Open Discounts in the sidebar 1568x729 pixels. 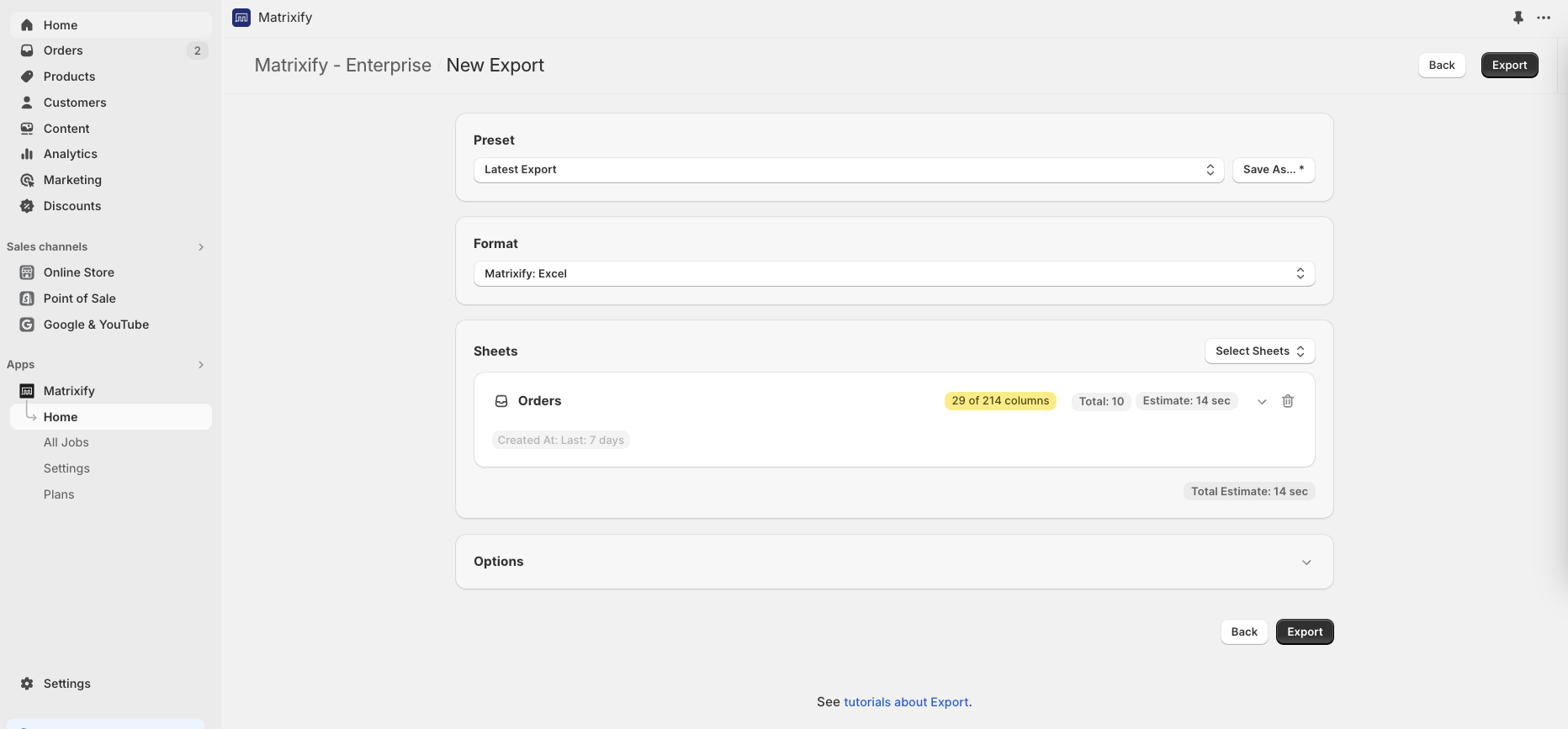click(x=72, y=206)
